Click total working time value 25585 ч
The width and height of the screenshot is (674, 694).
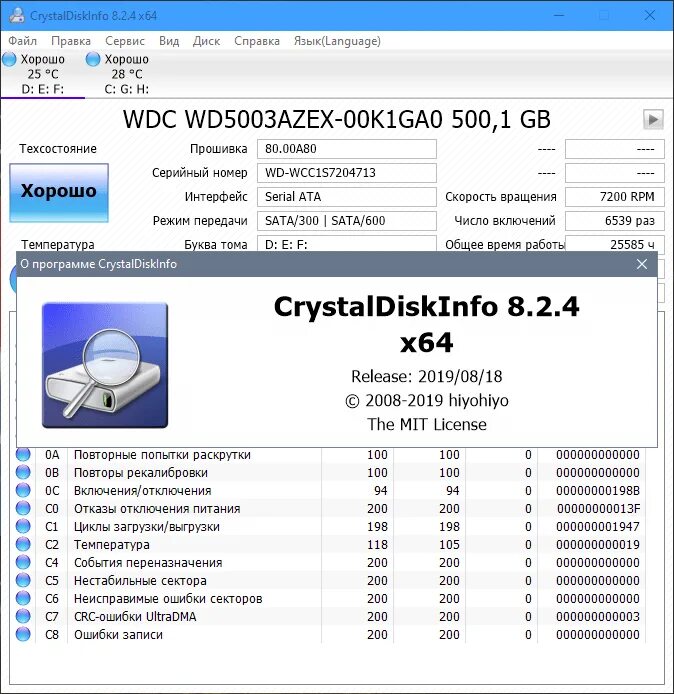pyautogui.click(x=615, y=244)
